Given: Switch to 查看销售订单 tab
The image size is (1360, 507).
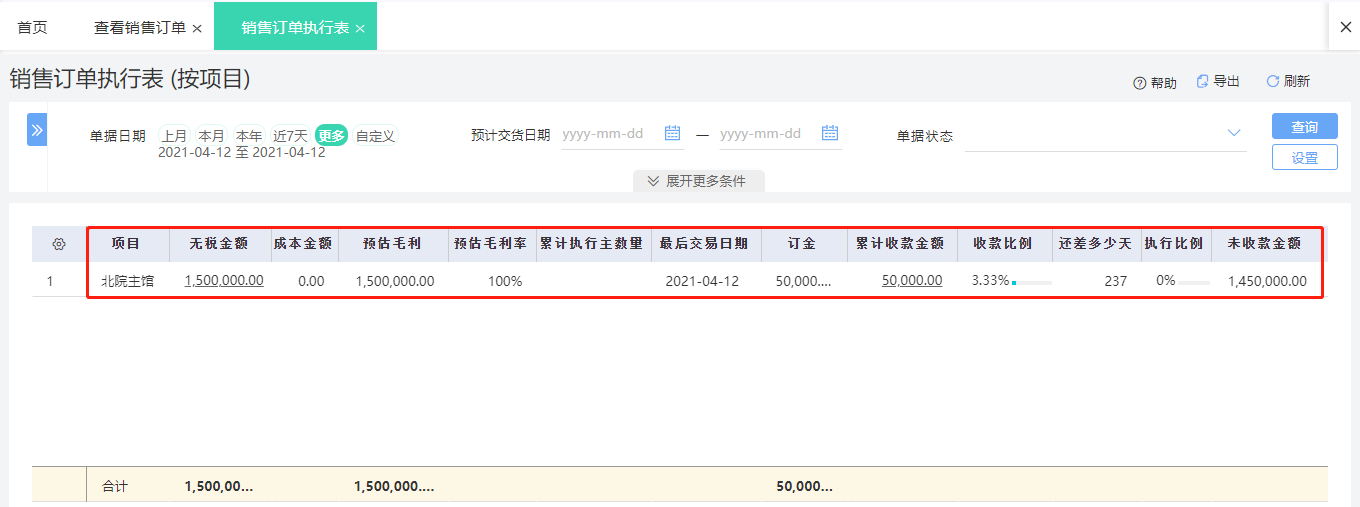Looking at the screenshot, I should pos(140,27).
